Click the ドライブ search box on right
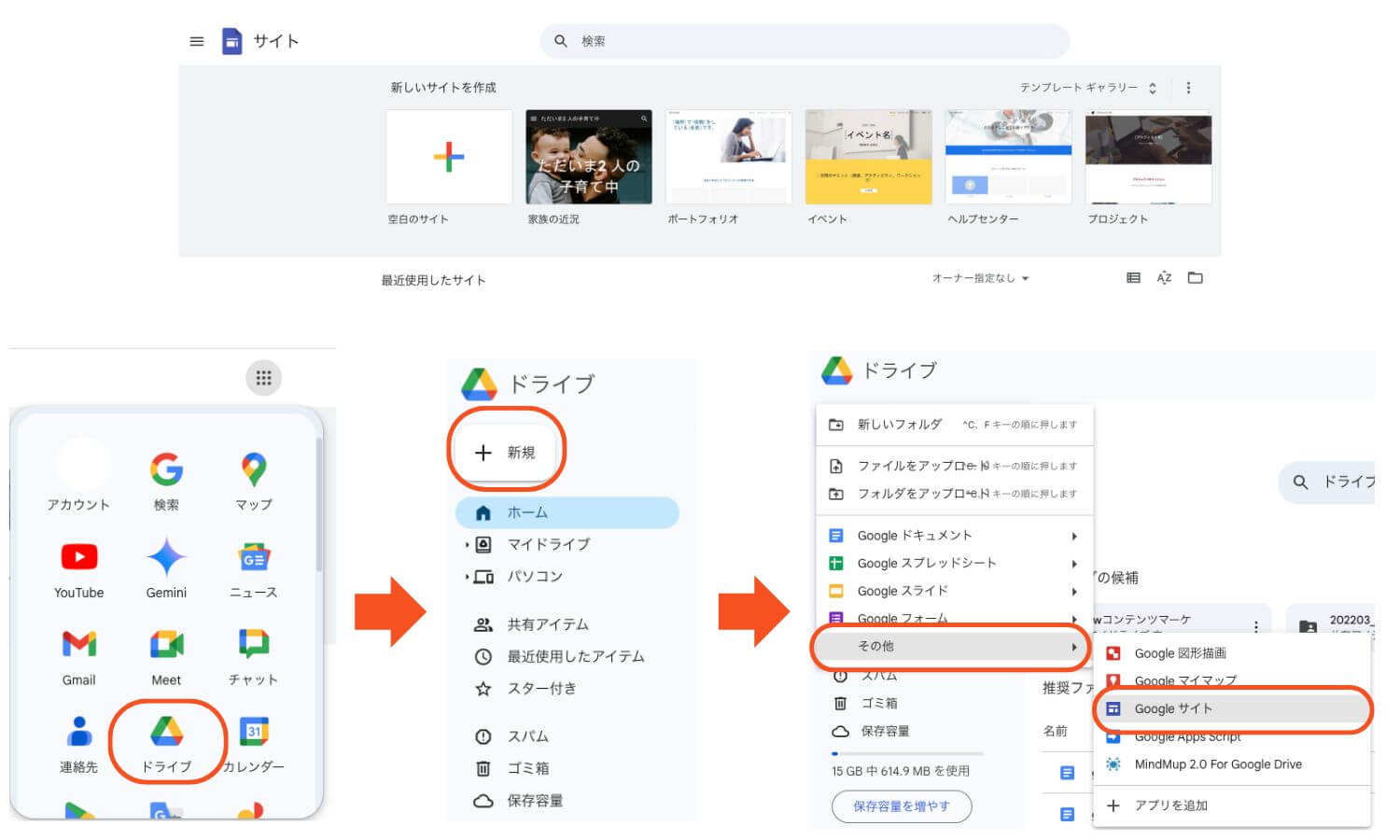 pos(1326,482)
